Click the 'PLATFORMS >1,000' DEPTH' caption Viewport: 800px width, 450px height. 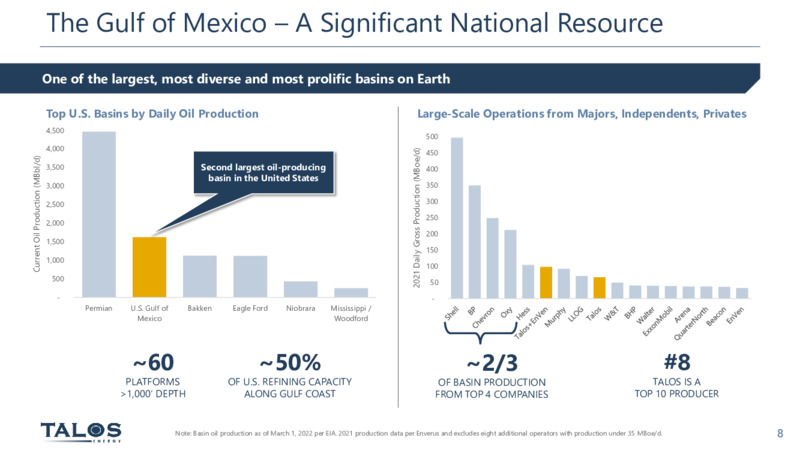(153, 388)
